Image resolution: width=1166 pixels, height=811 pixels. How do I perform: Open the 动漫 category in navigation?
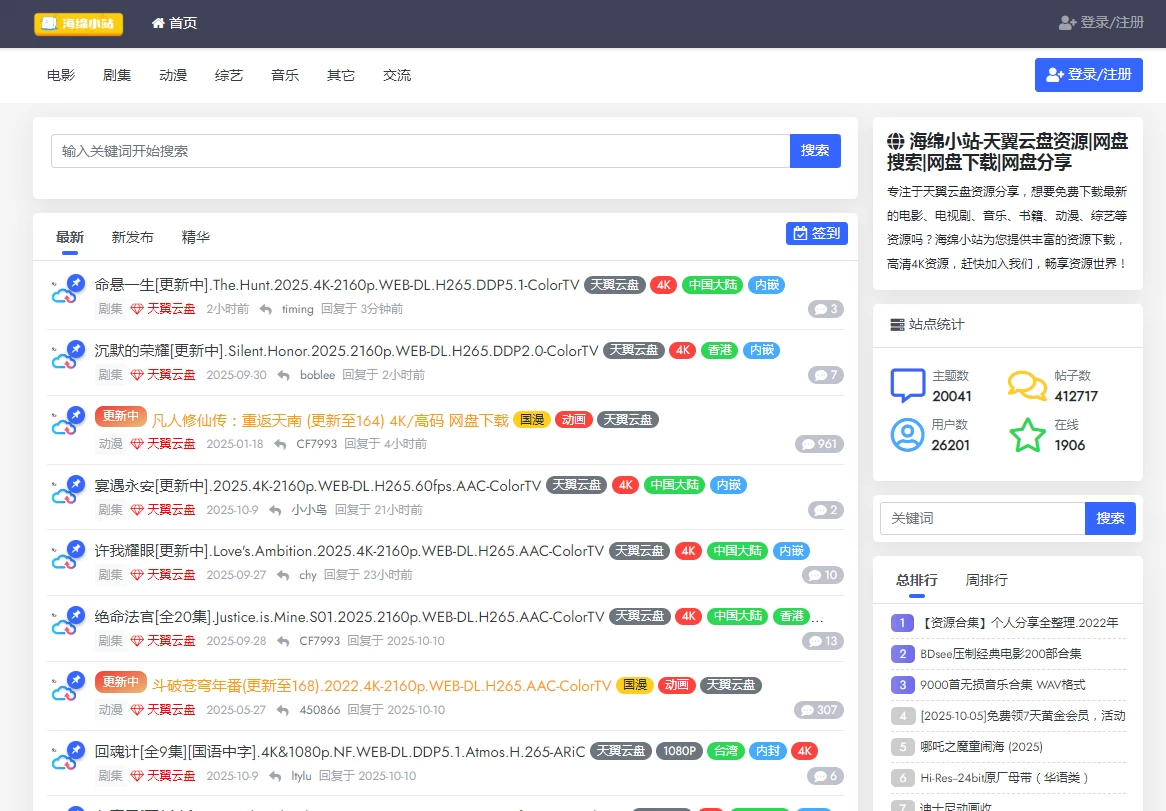pyautogui.click(x=173, y=75)
